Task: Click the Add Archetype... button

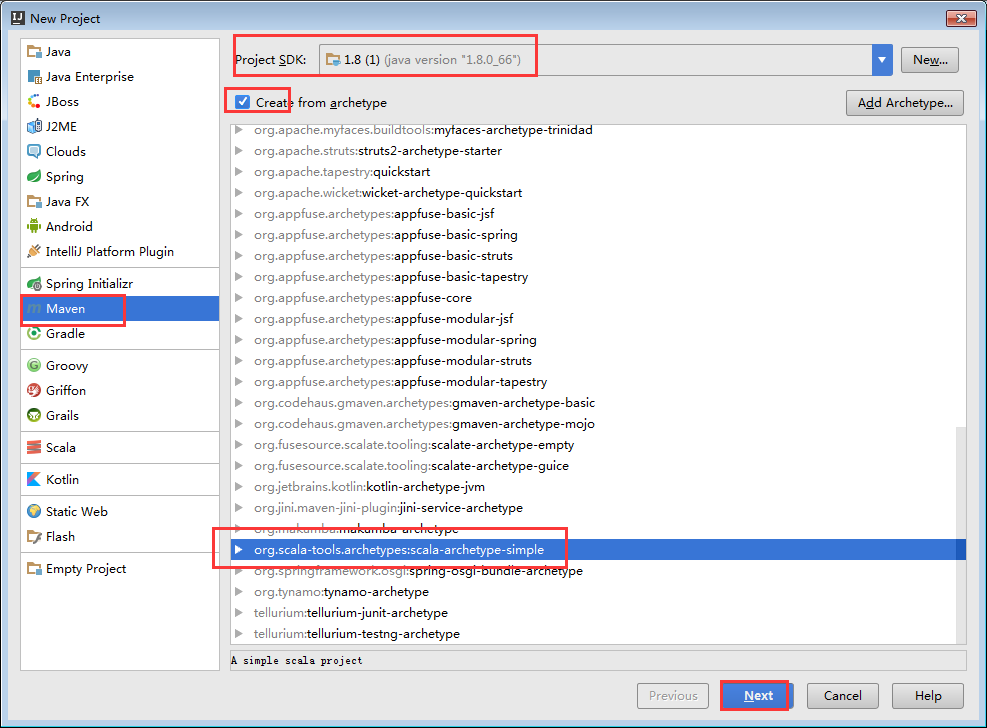Action: [905, 103]
